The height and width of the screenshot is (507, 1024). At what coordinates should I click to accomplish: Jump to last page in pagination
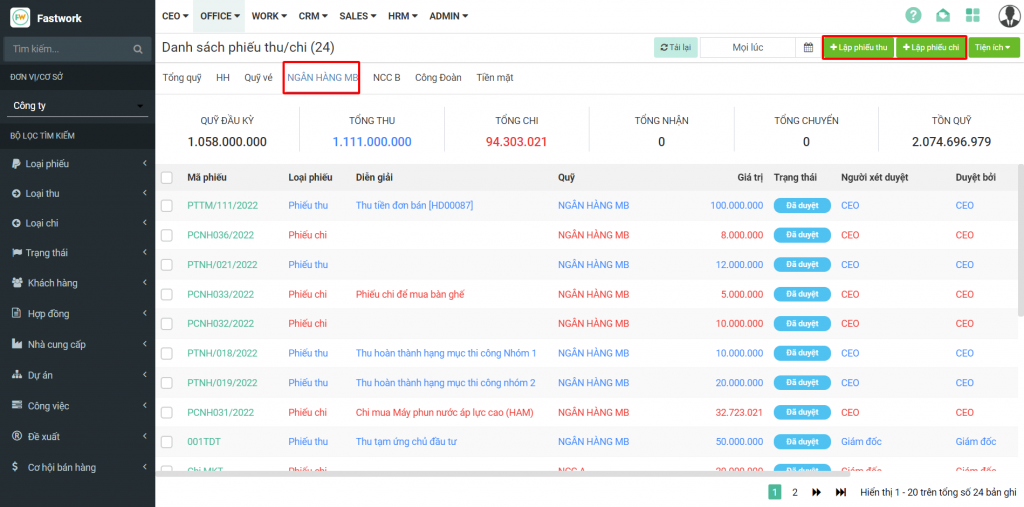coord(841,492)
